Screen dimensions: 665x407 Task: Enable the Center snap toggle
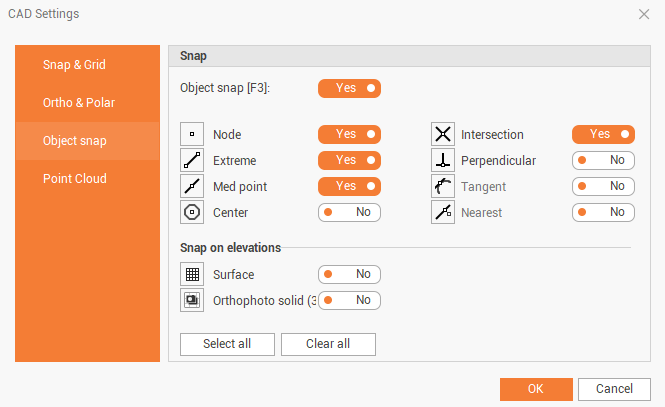349,212
